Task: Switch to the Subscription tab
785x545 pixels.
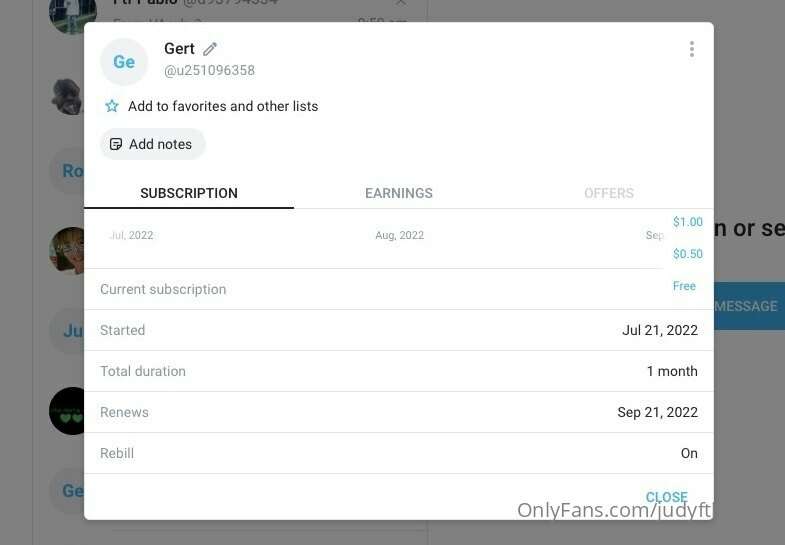Action: point(189,193)
